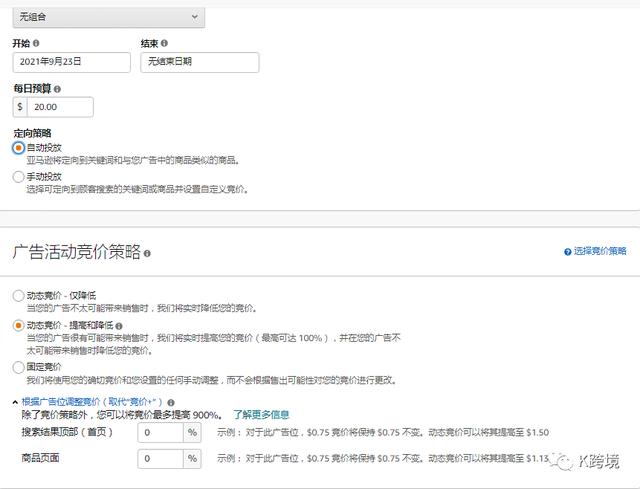Open 选择竞价策略 help link

point(600,251)
